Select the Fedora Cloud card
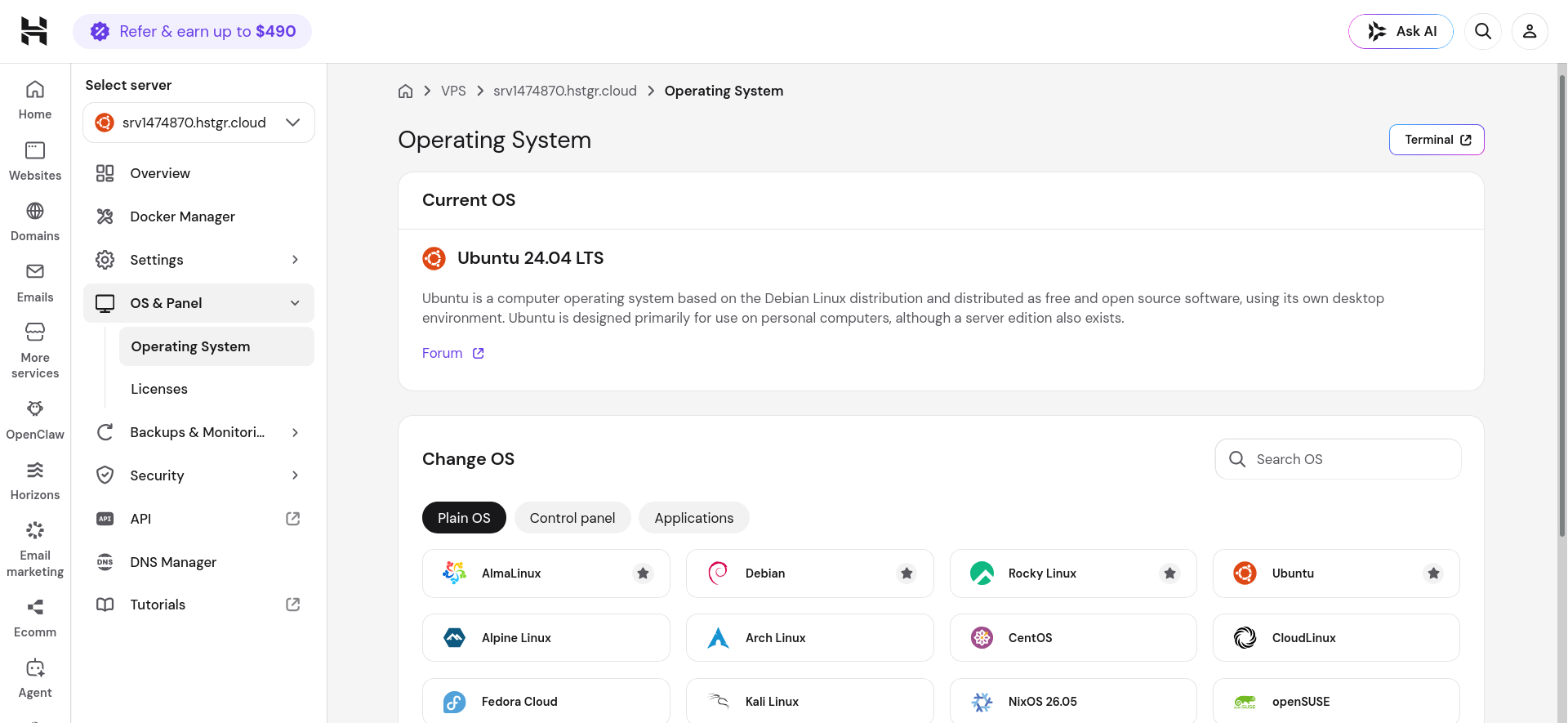This screenshot has width=1568, height=723. pos(546,701)
